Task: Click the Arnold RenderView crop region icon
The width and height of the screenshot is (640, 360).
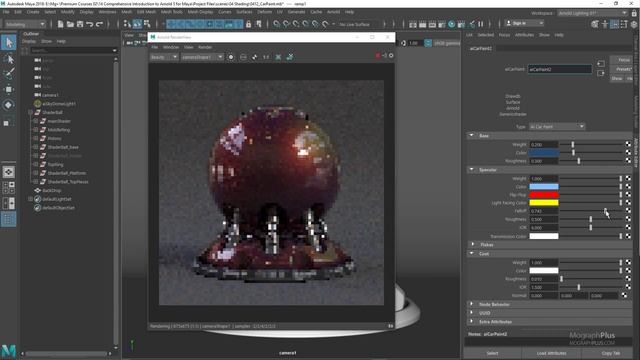Action: point(243,57)
